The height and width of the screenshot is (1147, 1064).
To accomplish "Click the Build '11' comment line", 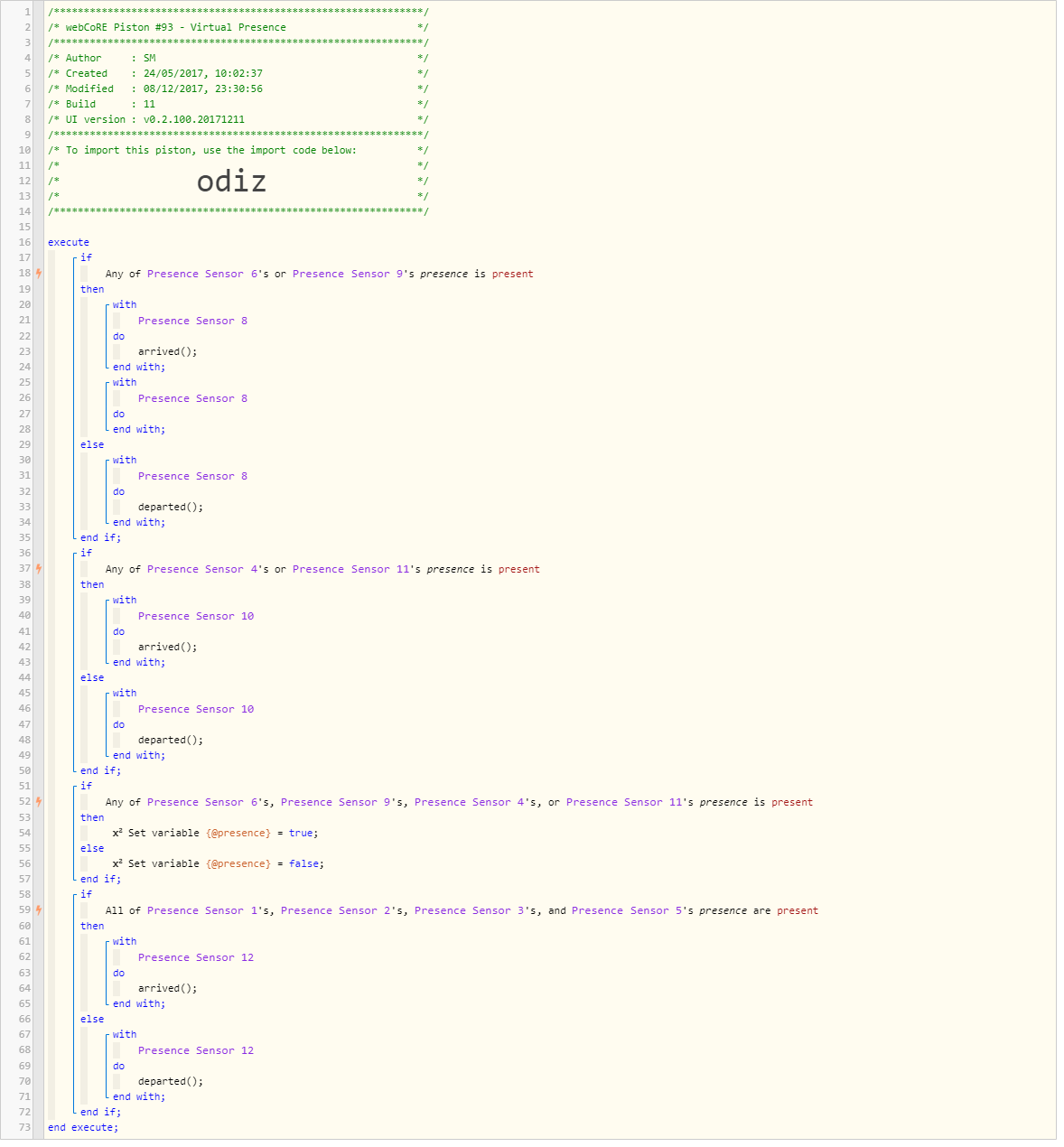I will click(238, 104).
